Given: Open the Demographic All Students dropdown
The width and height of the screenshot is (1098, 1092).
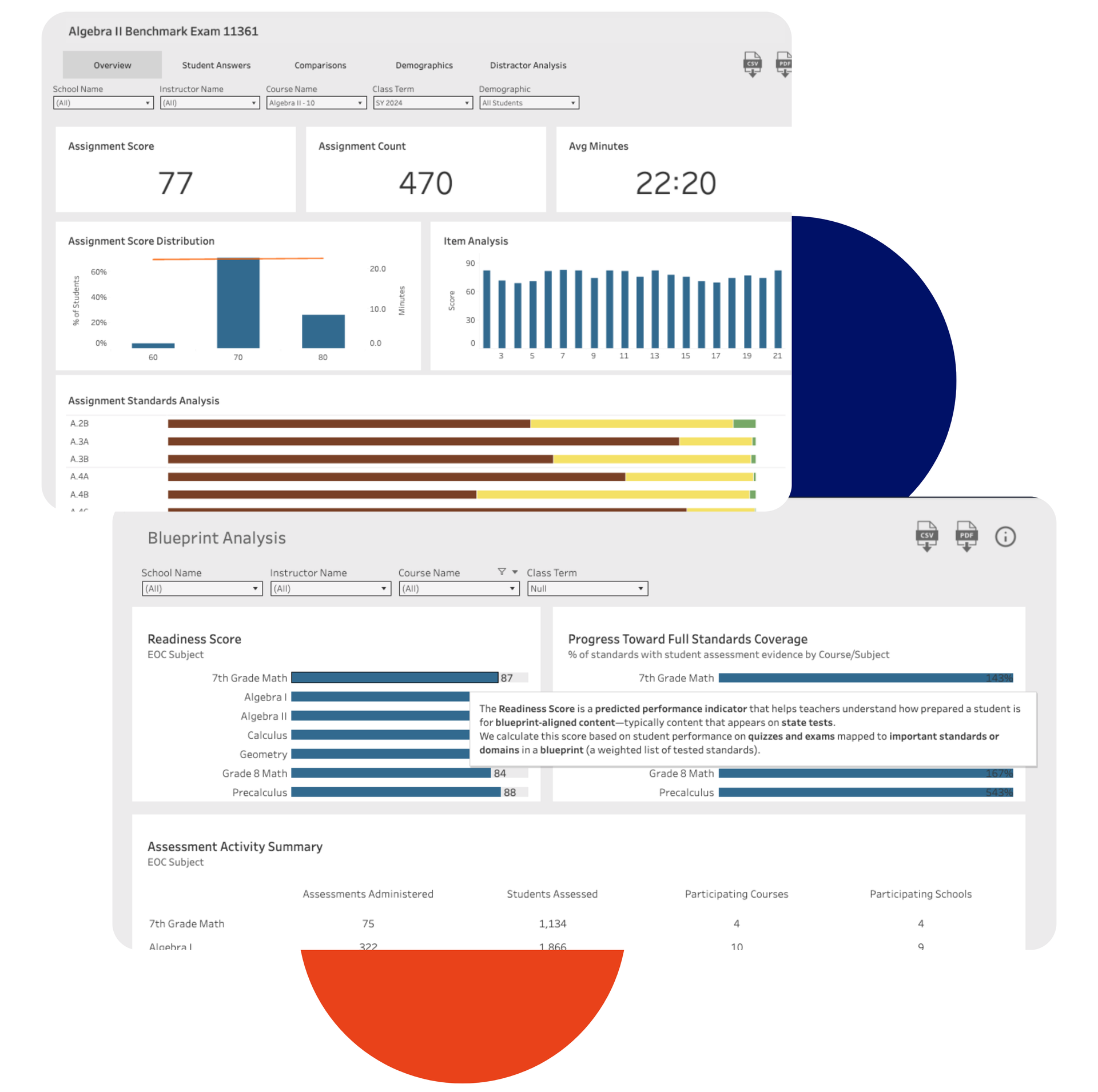Looking at the screenshot, I should pos(528,103).
